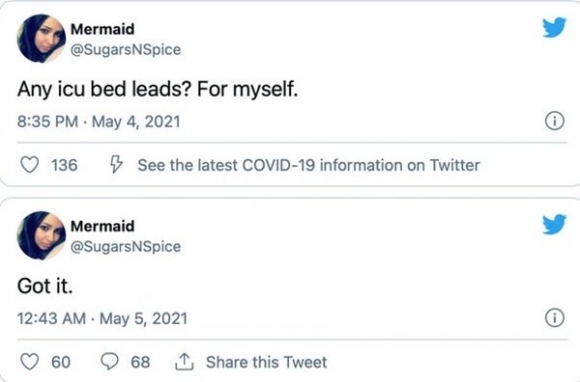Screen dimensions: 580x382
Task: Open Mermaid profile picture in second tweet
Action: pos(41,236)
